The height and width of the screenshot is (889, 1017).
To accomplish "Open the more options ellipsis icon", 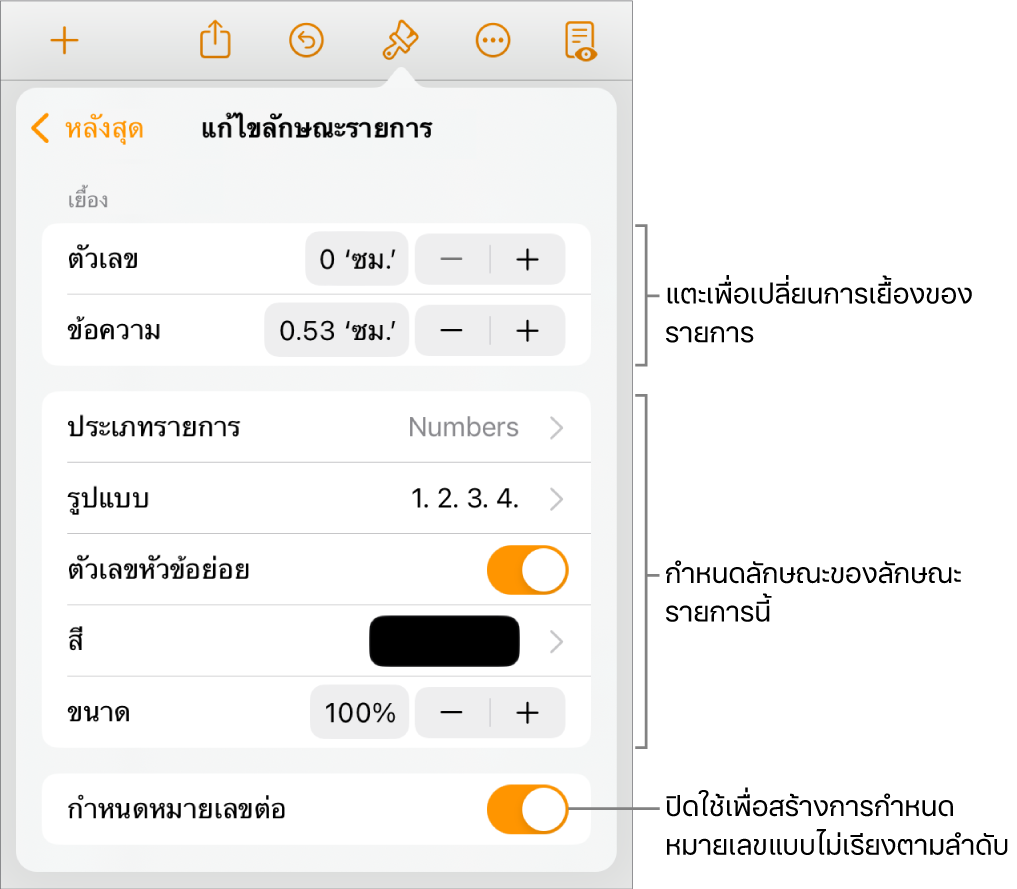I will click(x=491, y=40).
